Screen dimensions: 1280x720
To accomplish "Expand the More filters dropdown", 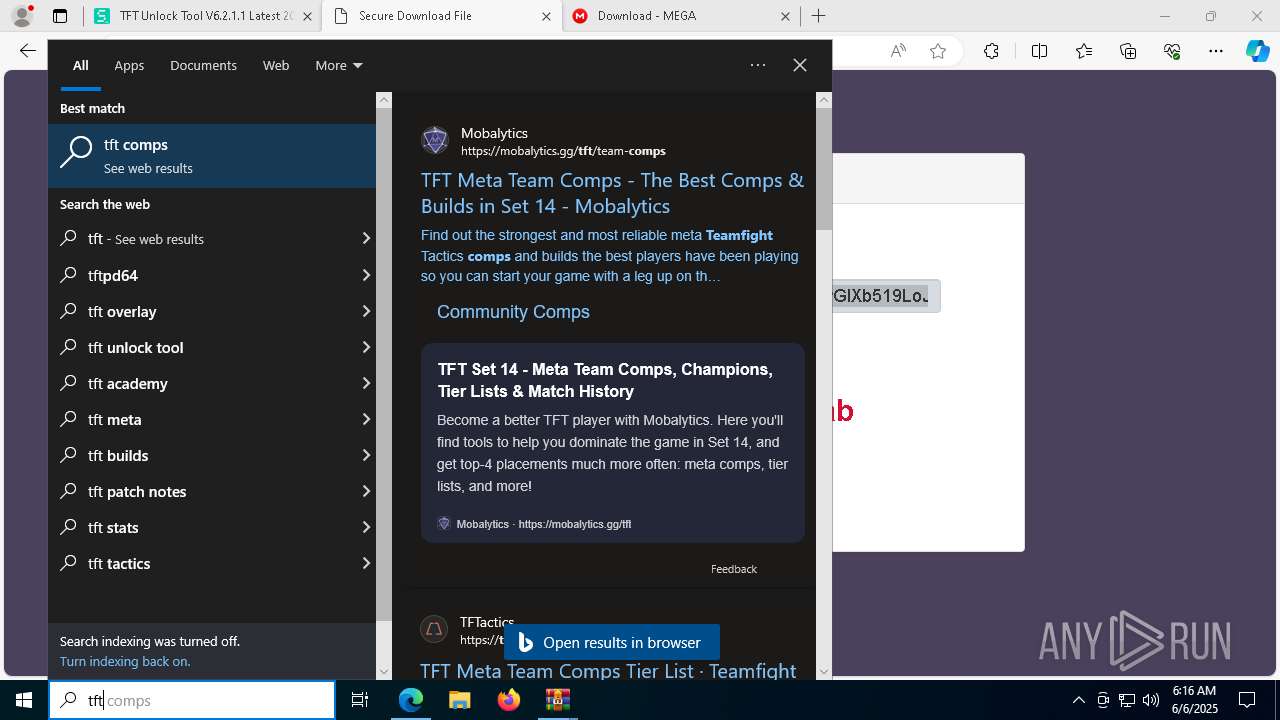I will [x=339, y=65].
